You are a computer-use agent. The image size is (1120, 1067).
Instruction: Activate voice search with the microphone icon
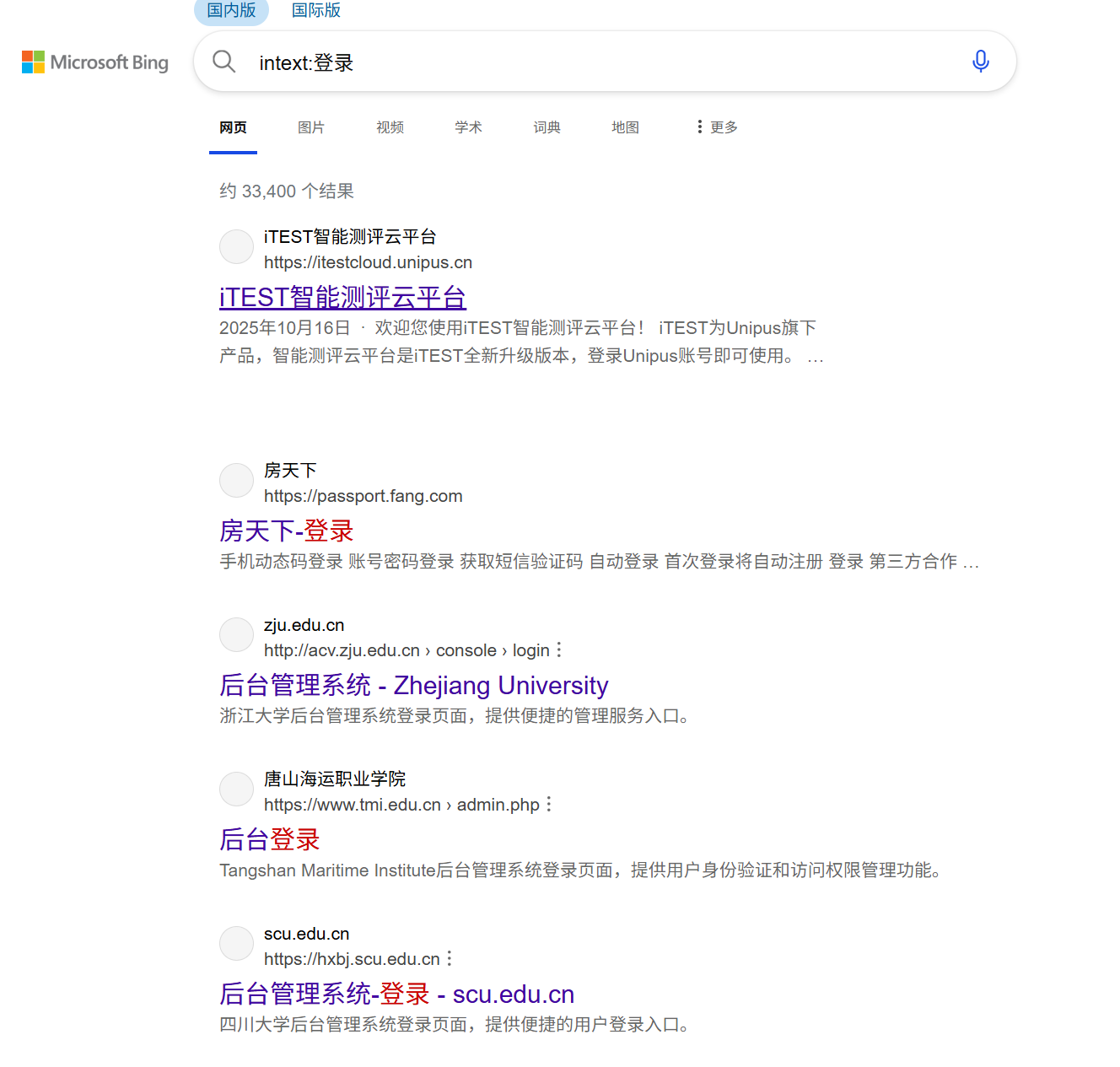click(x=979, y=61)
